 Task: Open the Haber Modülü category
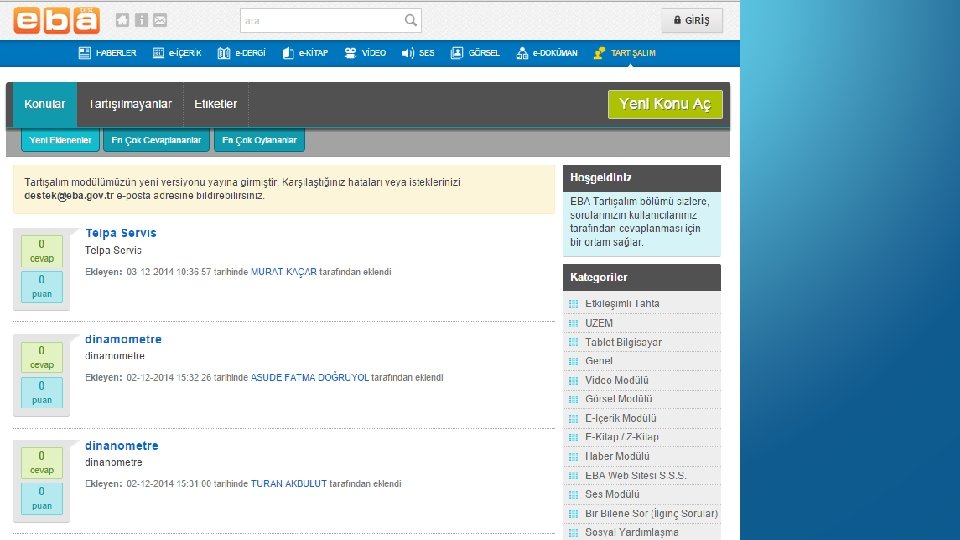click(x=617, y=457)
